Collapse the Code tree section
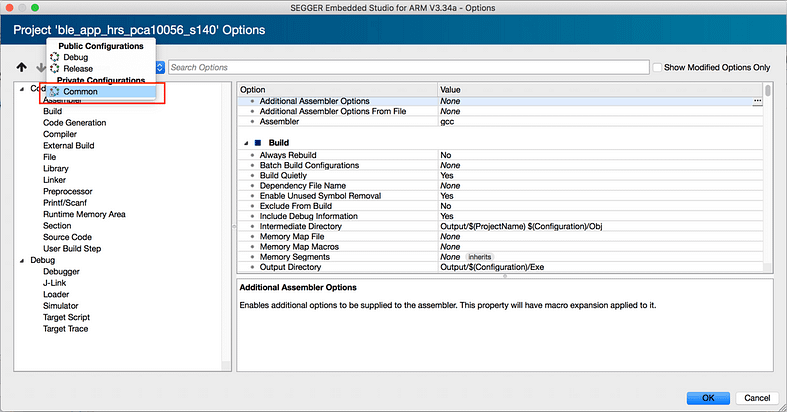 tap(23, 89)
